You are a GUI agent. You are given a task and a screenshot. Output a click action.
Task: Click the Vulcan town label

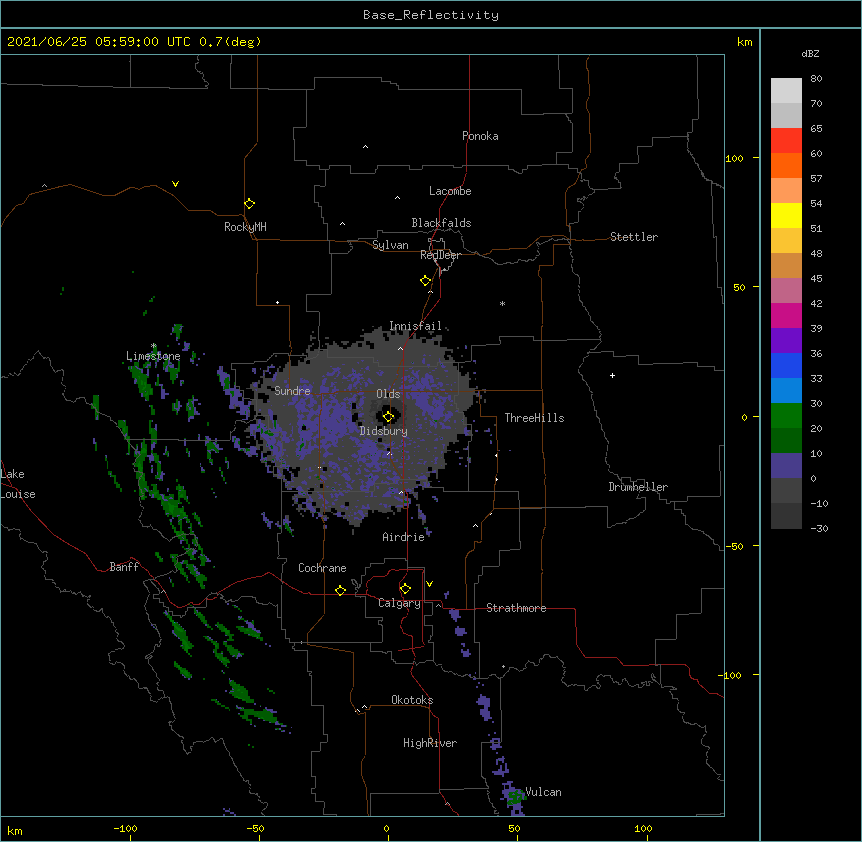click(543, 792)
